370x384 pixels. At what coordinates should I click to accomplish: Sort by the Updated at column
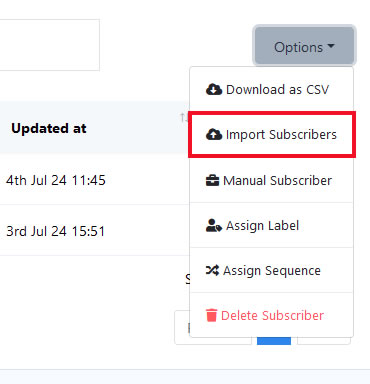[49, 128]
